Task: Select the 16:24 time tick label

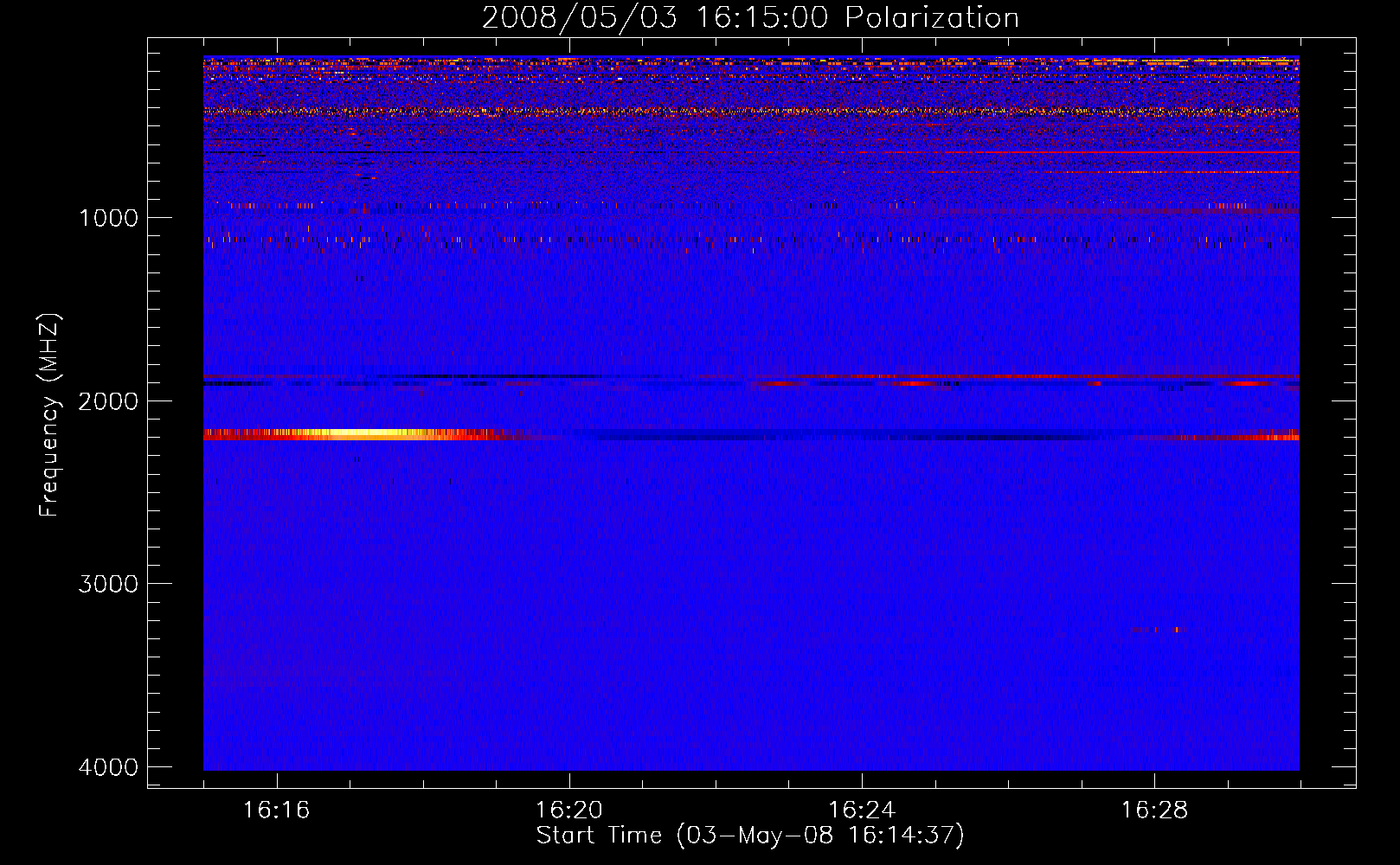Action: pyautogui.click(x=861, y=811)
